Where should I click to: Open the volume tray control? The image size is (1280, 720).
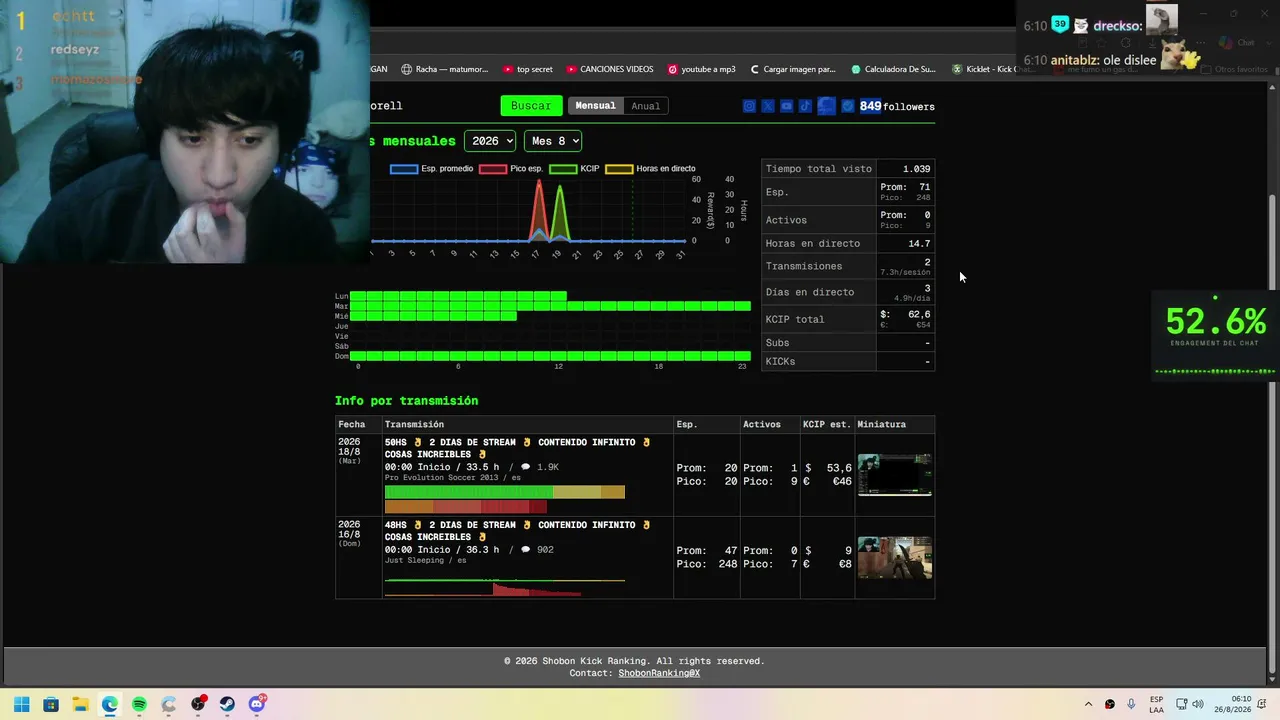pyautogui.click(x=1198, y=704)
